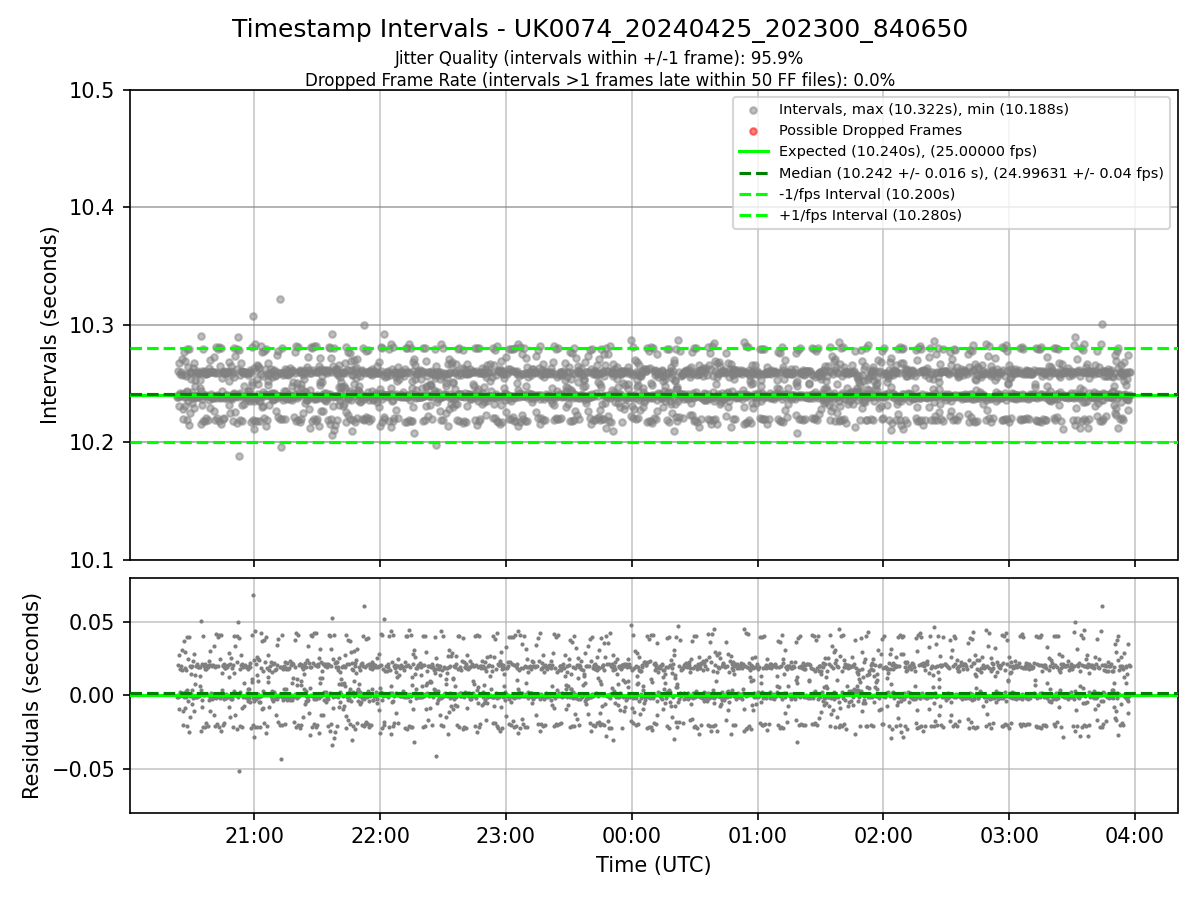Click the legend entry beginning "Median (10.242"
This screenshot has height=900, width=1200.
971,172
